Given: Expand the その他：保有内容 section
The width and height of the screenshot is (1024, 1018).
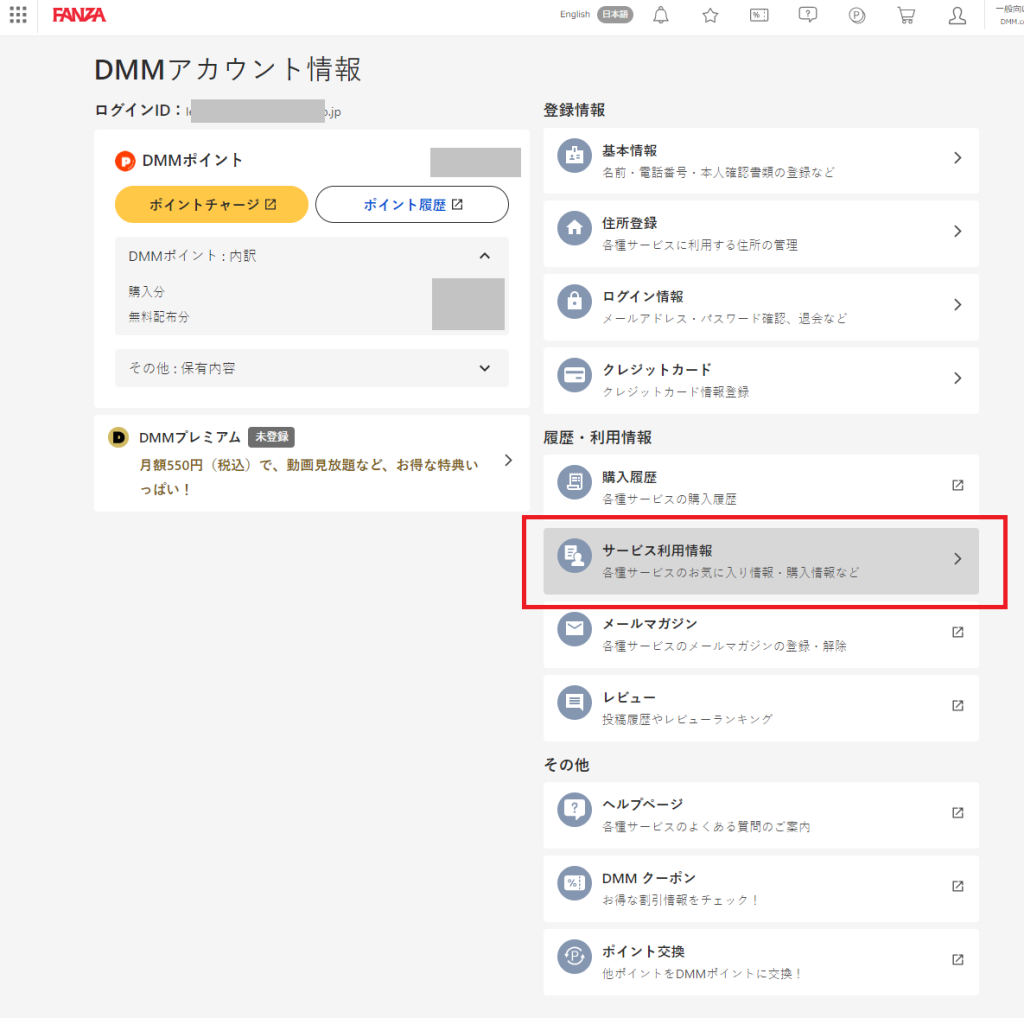Looking at the screenshot, I should click(485, 368).
